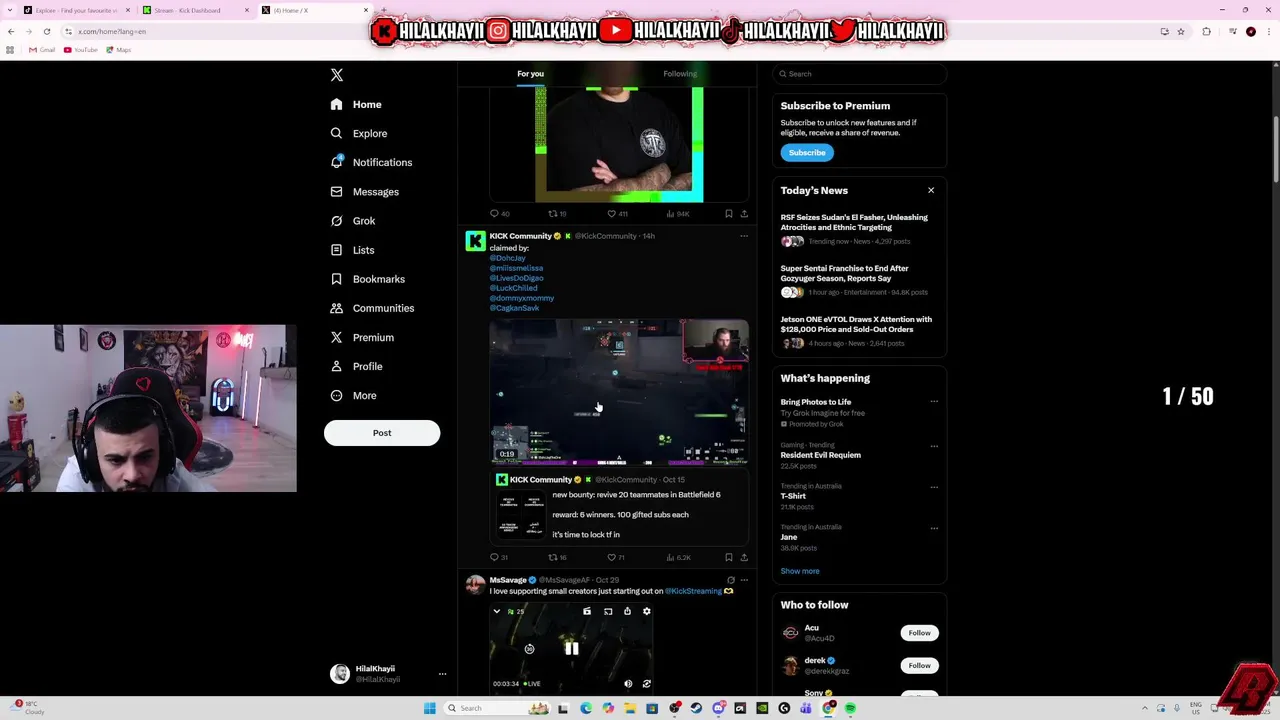Expand the More menu in sidebar
This screenshot has width=1280, height=720.
[353, 395]
